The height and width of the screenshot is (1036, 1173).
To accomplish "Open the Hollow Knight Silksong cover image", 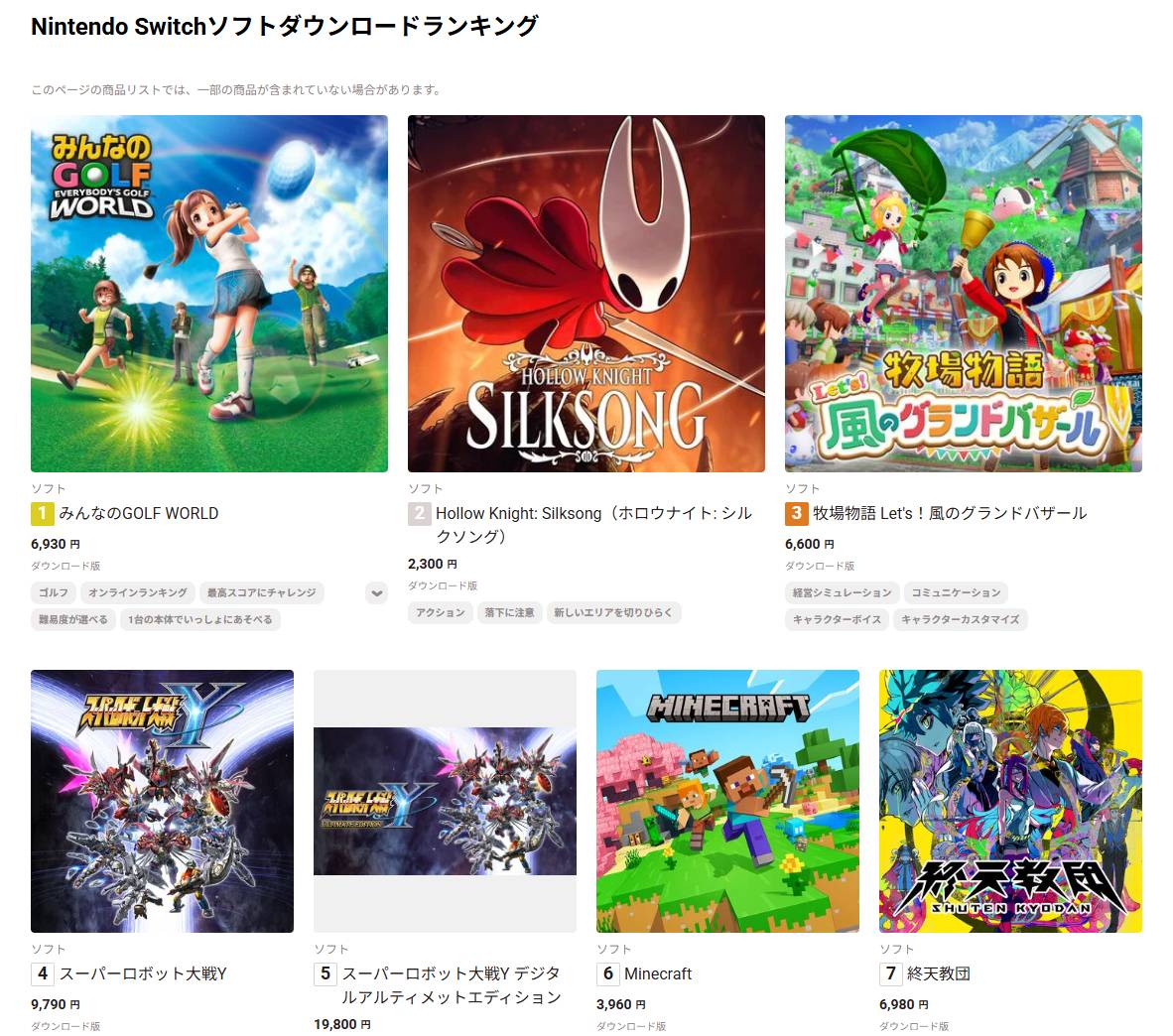I will [x=586, y=293].
